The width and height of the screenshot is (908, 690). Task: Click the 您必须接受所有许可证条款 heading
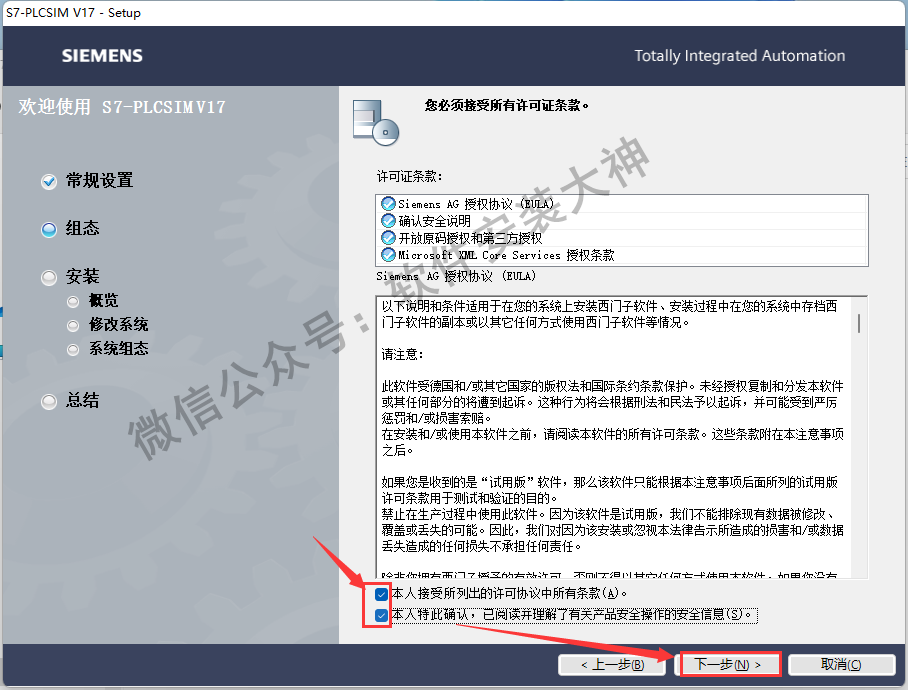(506, 105)
